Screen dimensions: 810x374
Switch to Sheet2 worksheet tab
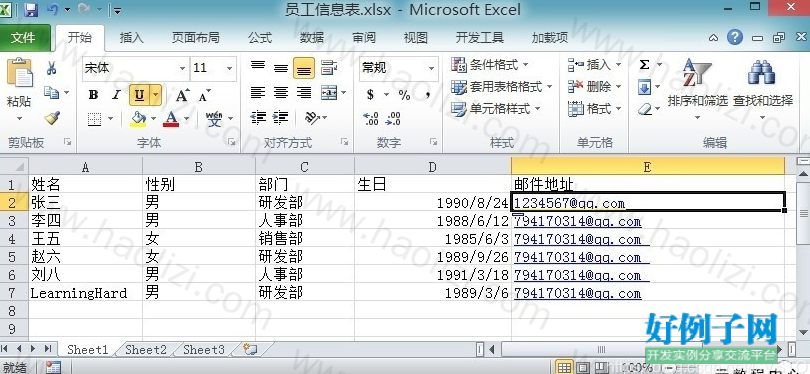coord(146,350)
